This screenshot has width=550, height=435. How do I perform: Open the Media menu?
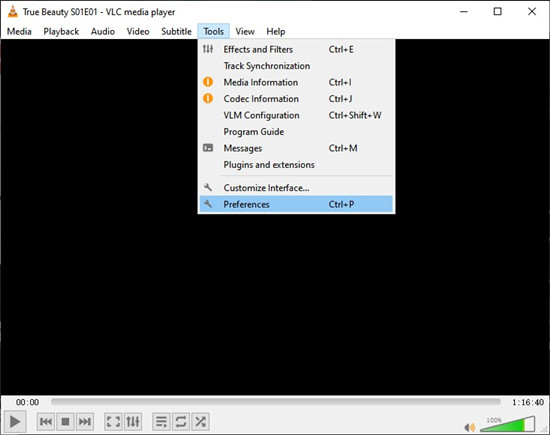point(19,32)
